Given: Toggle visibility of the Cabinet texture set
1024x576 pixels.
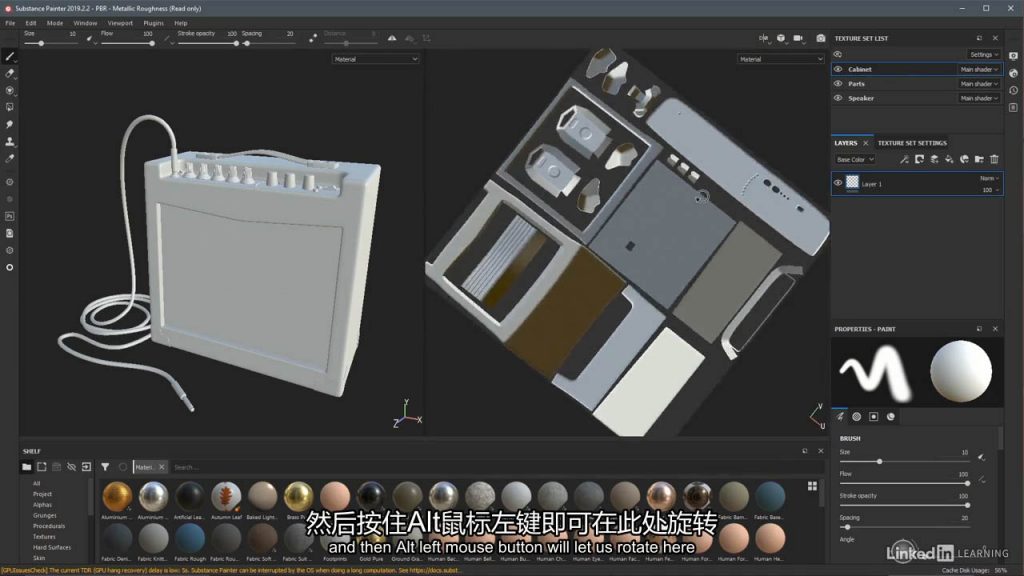Looking at the screenshot, I should (x=838, y=69).
